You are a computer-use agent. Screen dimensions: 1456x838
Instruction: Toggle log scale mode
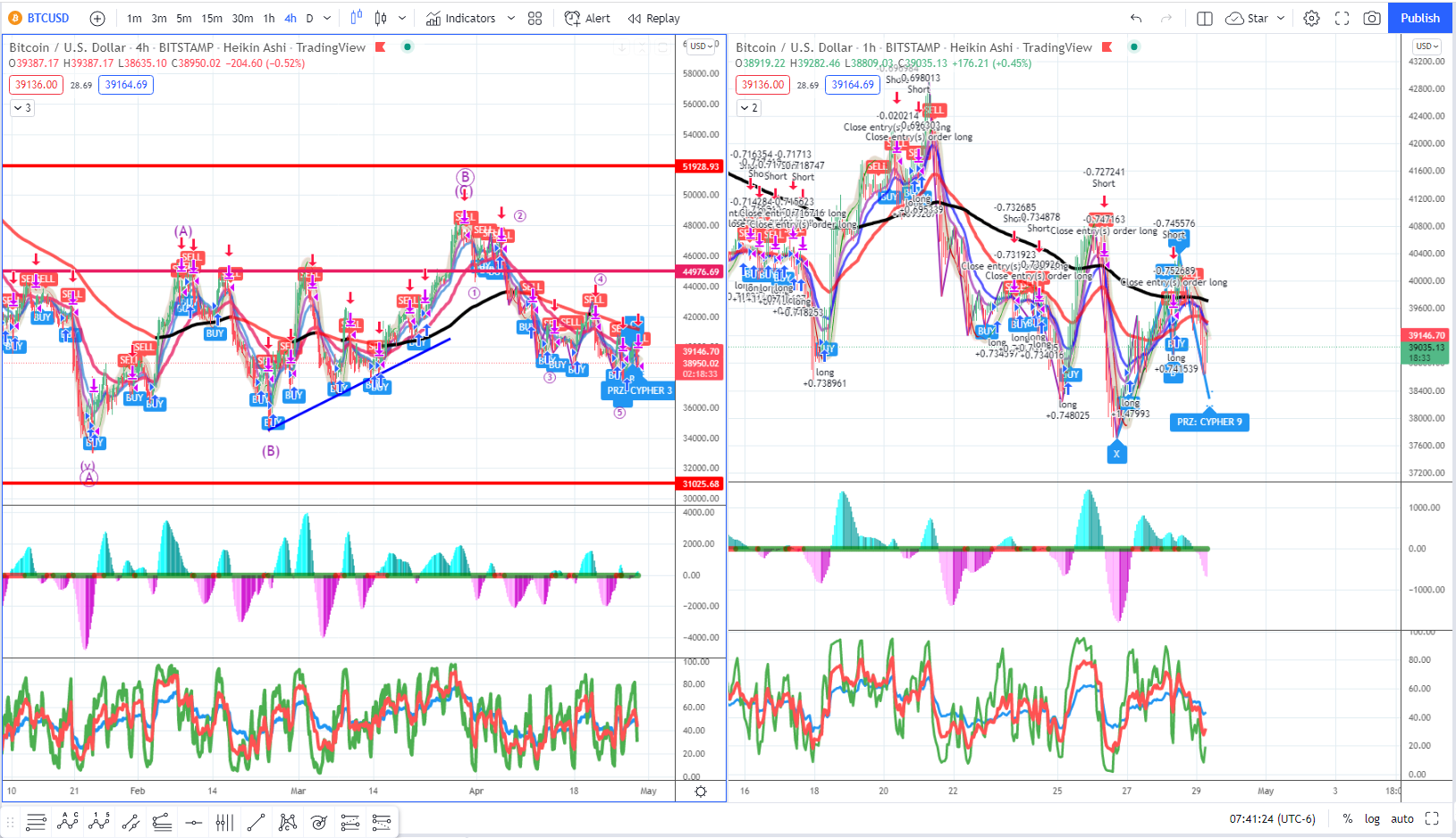pos(1372,818)
